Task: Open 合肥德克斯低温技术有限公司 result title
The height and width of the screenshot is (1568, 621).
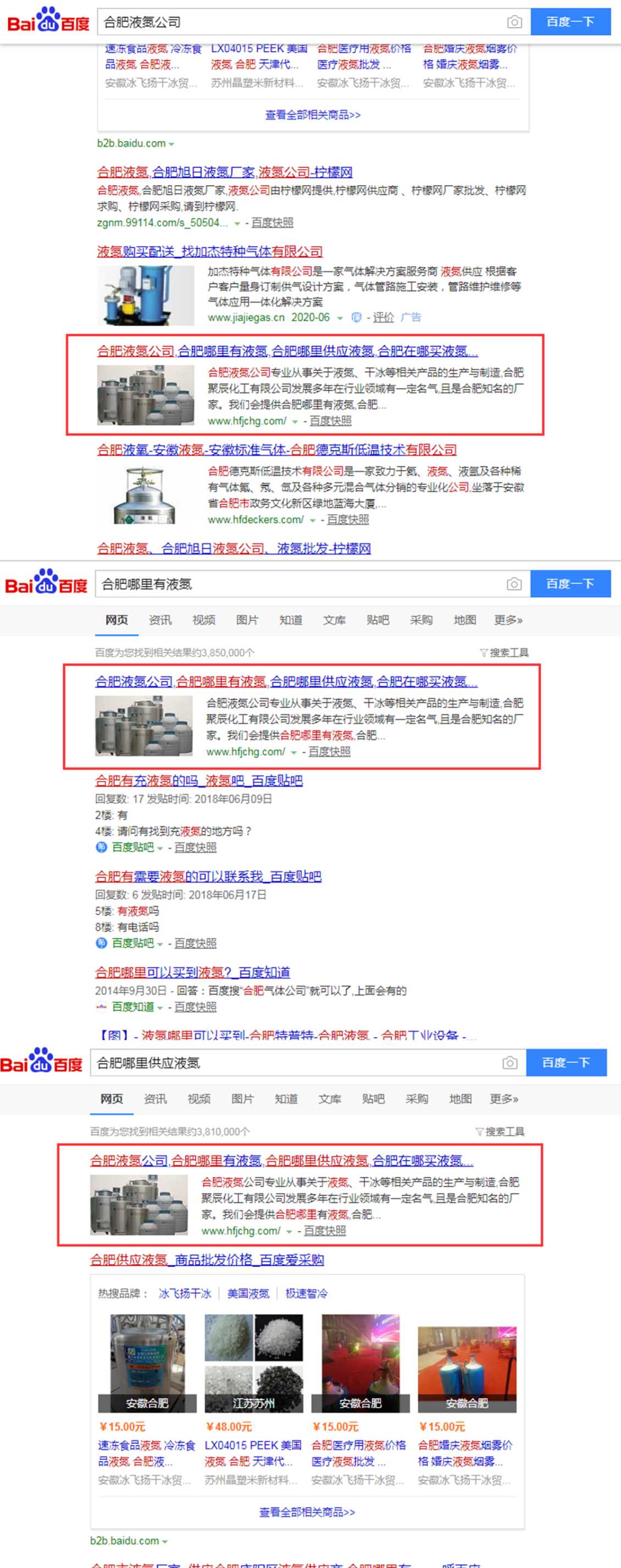Action: tap(277, 450)
